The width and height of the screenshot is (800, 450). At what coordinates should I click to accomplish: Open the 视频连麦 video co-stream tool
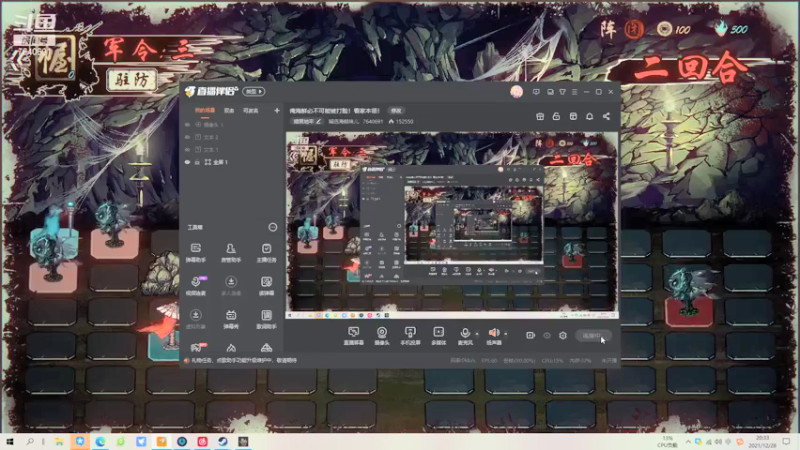click(196, 286)
